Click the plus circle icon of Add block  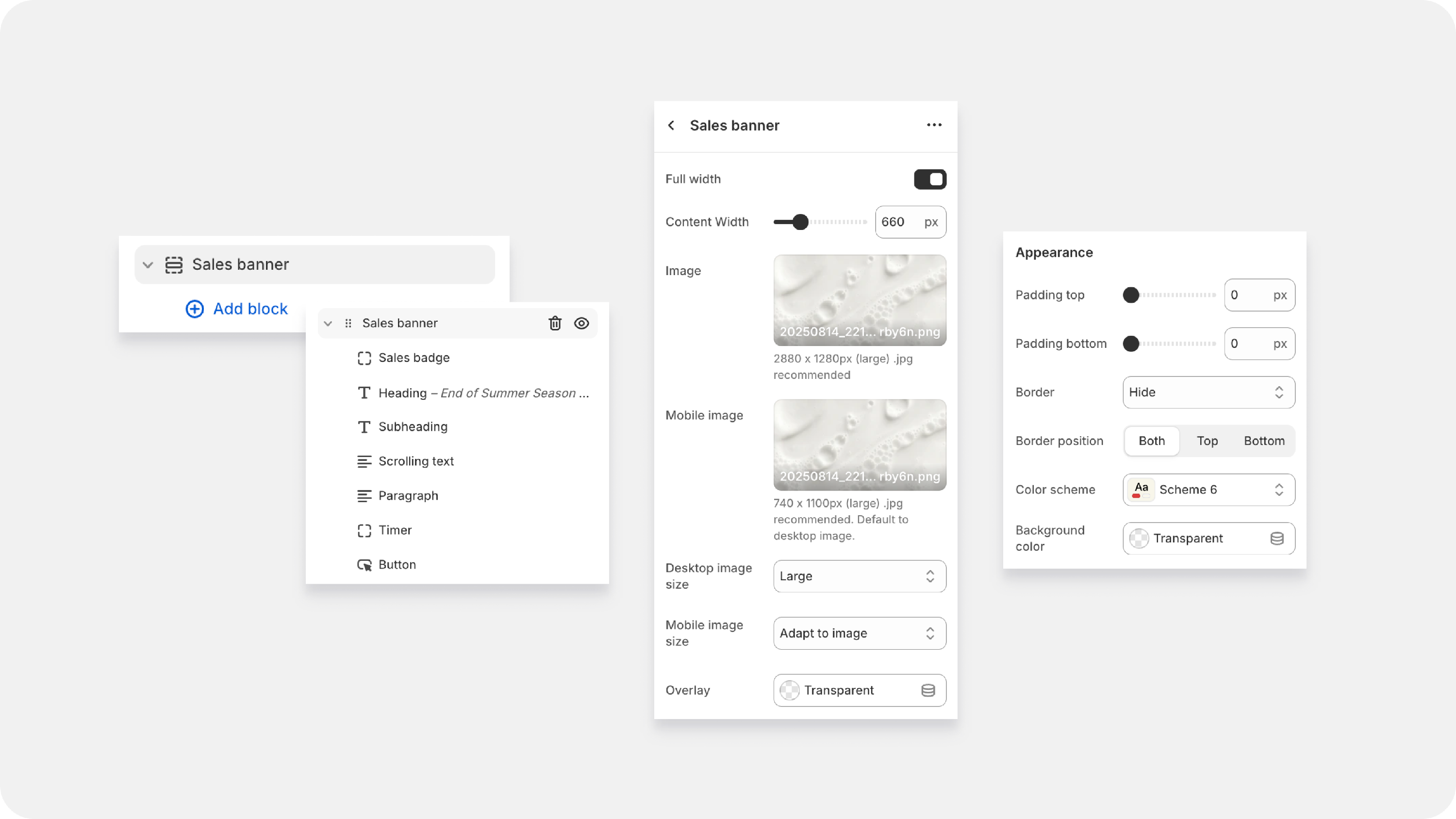195,309
